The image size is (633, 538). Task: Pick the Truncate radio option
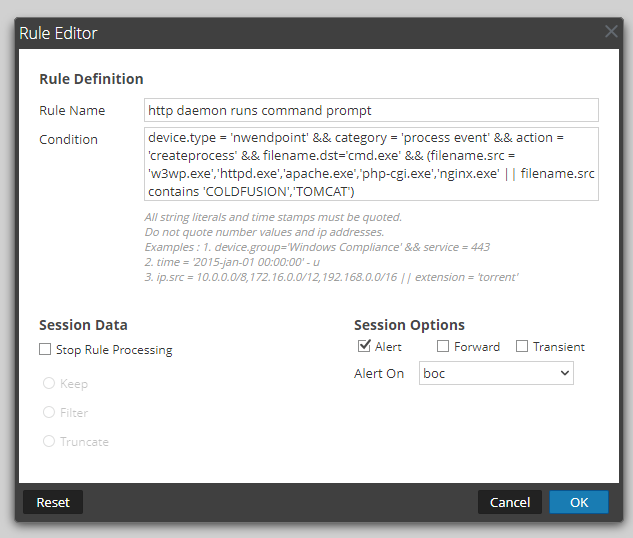click(48, 442)
